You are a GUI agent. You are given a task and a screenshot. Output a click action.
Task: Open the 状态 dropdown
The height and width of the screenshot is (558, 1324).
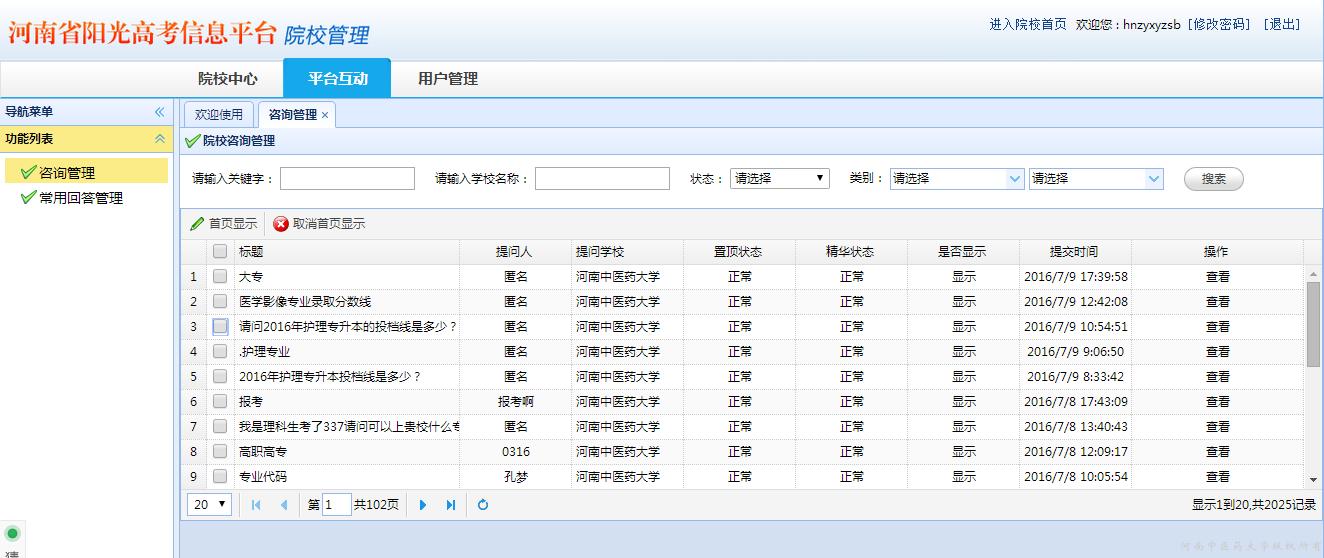[x=779, y=178]
